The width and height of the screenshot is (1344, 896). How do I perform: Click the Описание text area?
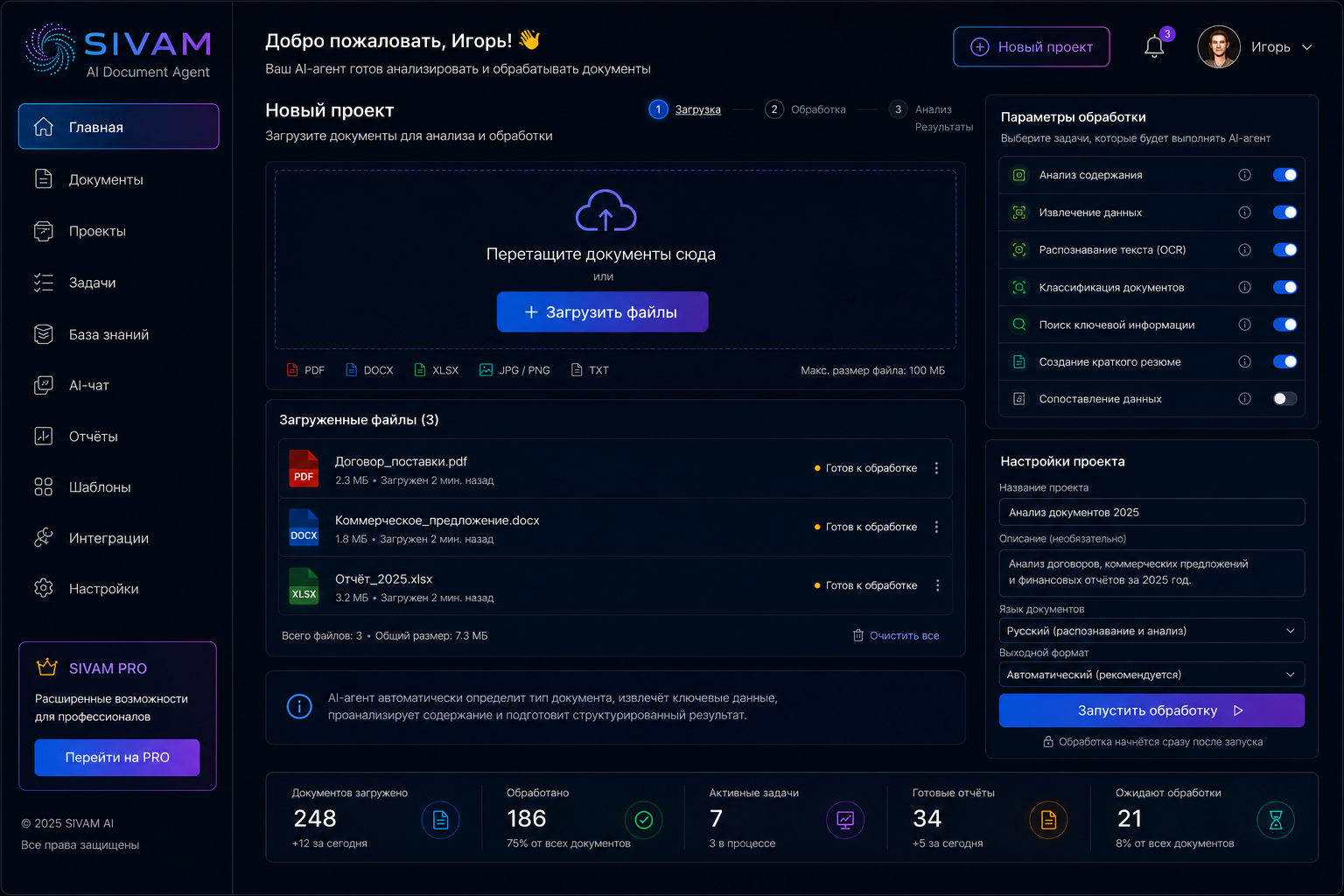1151,572
